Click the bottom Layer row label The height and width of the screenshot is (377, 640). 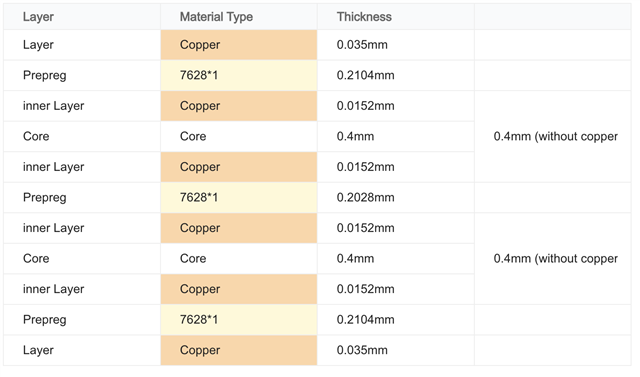(38, 350)
